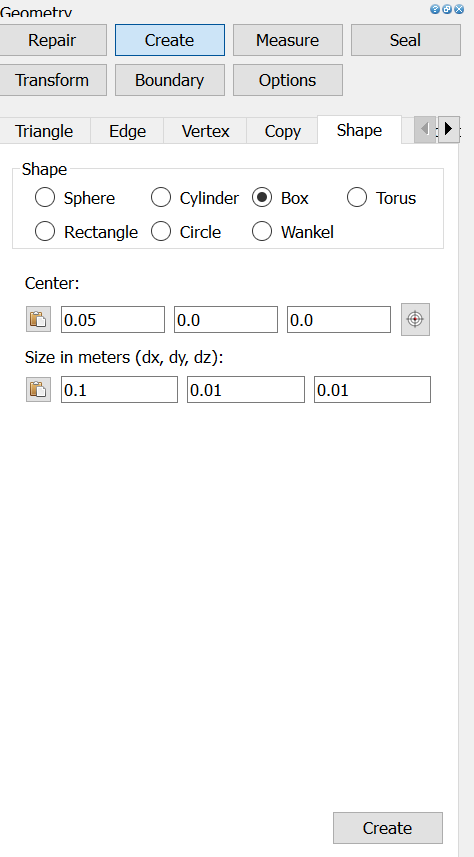Close the Geometry panel

[x=459, y=9]
